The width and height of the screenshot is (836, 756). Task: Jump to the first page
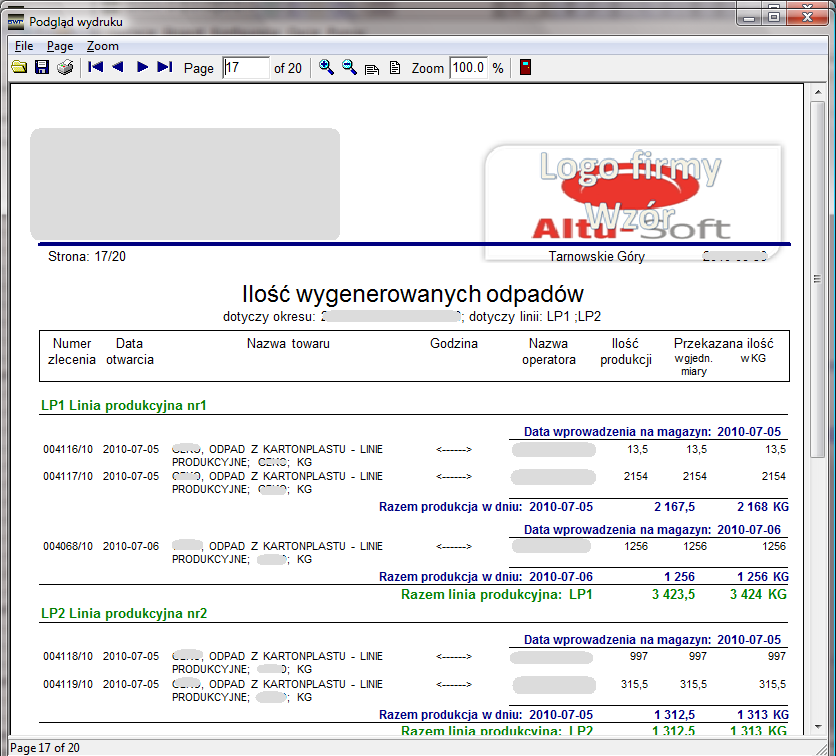[x=96, y=68]
